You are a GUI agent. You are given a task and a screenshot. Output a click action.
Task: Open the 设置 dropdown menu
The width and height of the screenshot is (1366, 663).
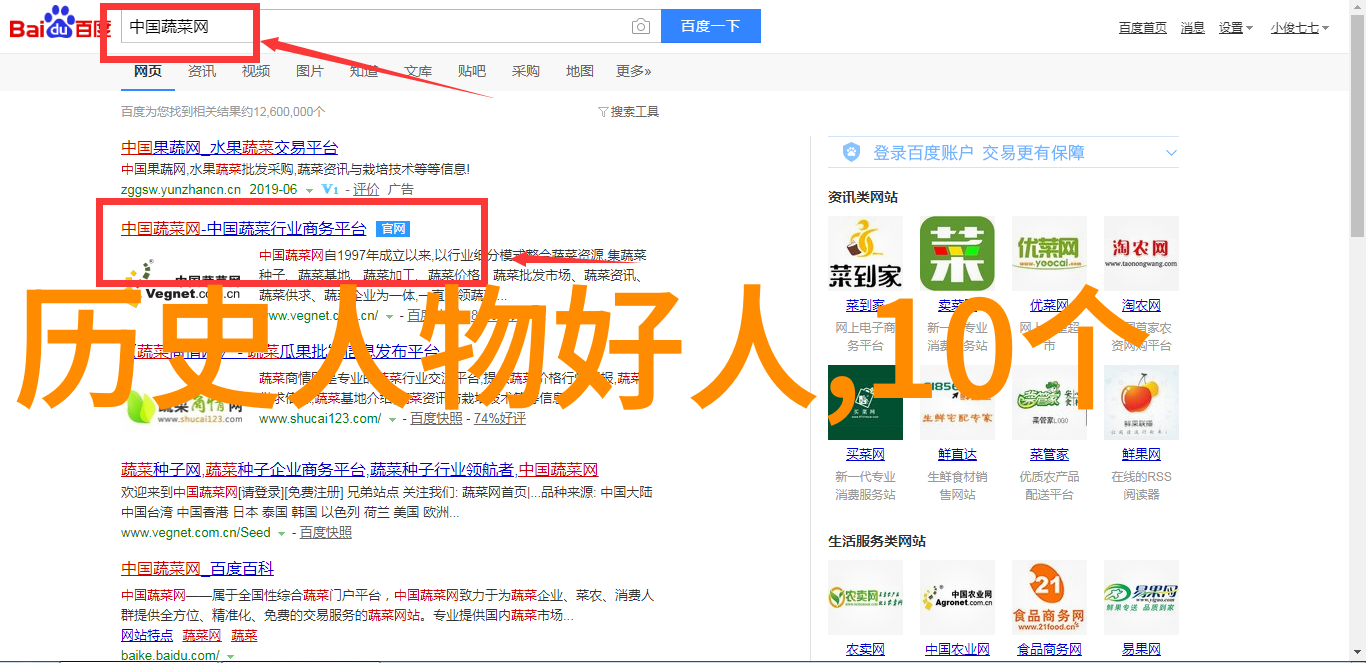pos(1235,28)
